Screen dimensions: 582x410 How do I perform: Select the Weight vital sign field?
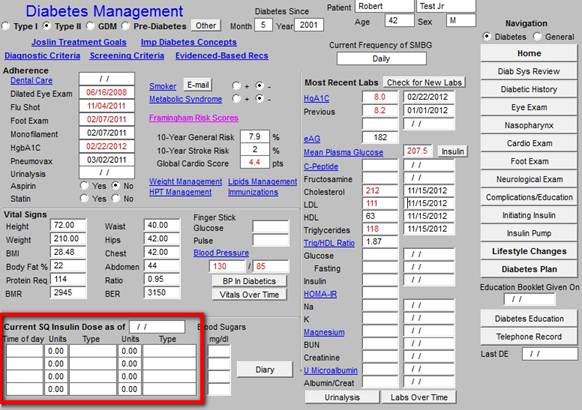[x=68, y=239]
